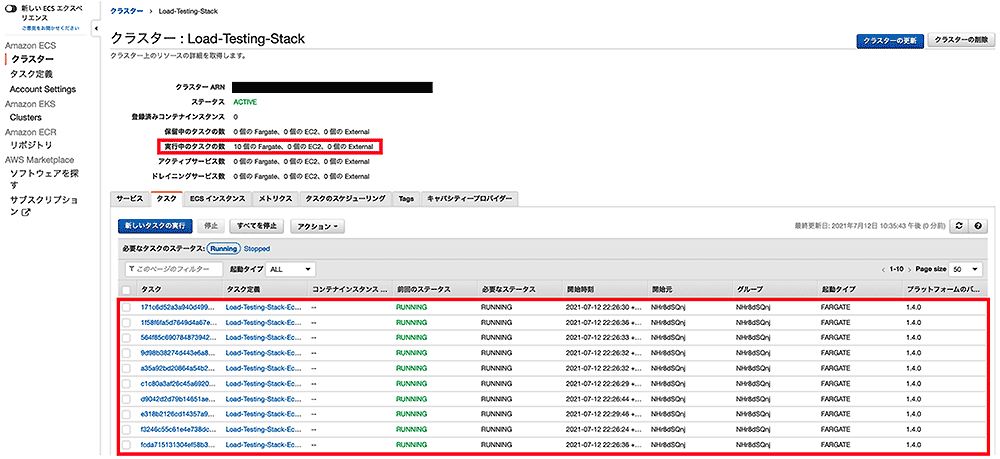Open Clusters under Amazon EKS
The height and width of the screenshot is (459, 1000).
26,117
